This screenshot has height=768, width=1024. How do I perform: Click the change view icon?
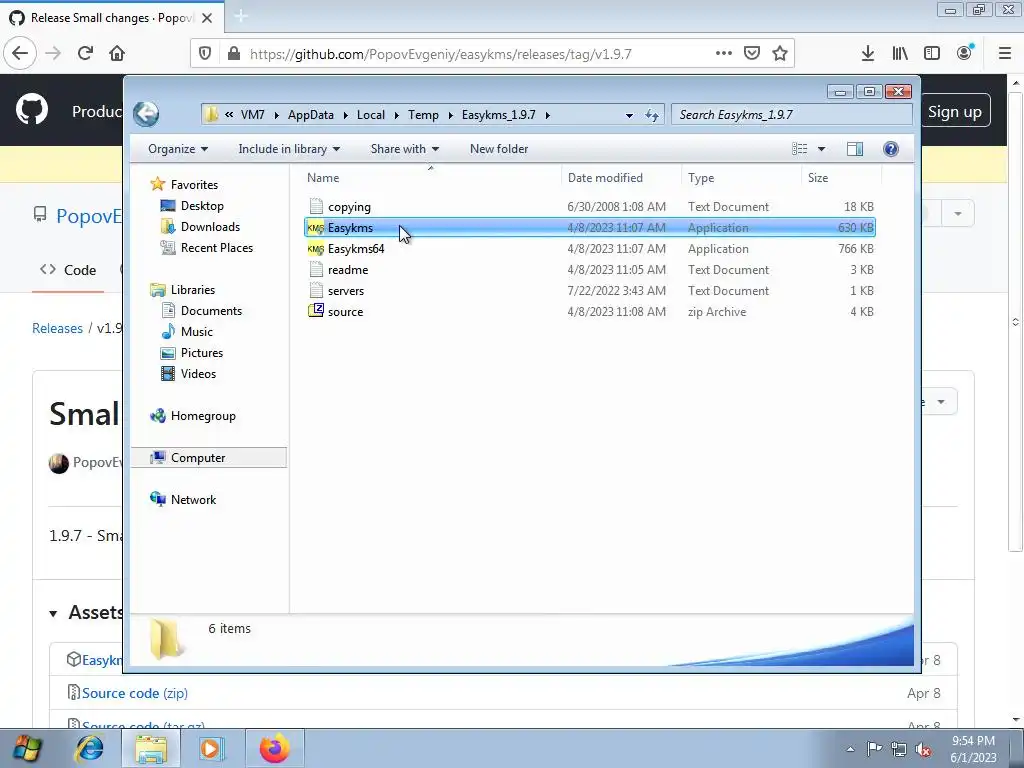pos(800,149)
